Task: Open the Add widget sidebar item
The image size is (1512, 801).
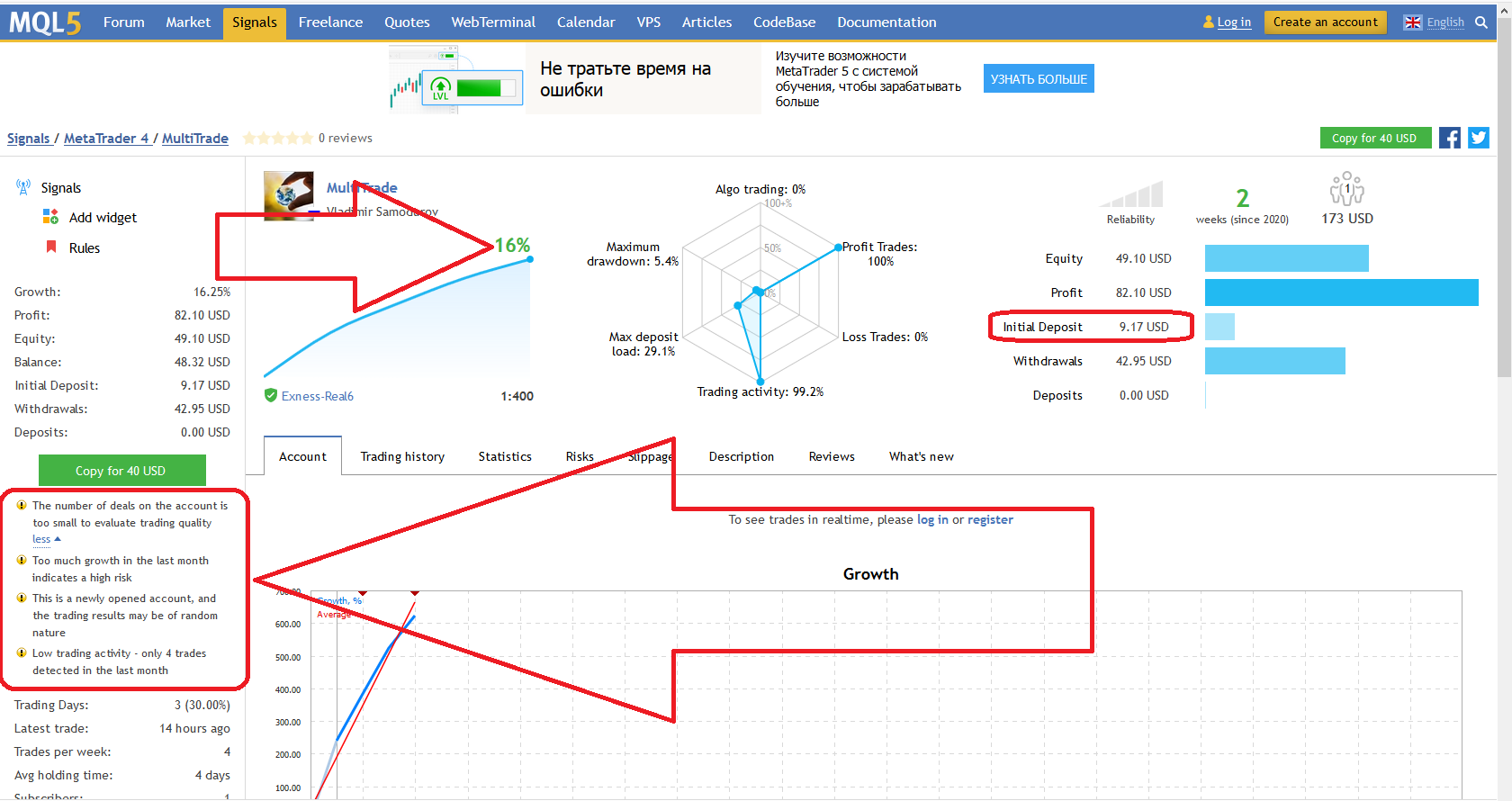Action: tap(103, 217)
